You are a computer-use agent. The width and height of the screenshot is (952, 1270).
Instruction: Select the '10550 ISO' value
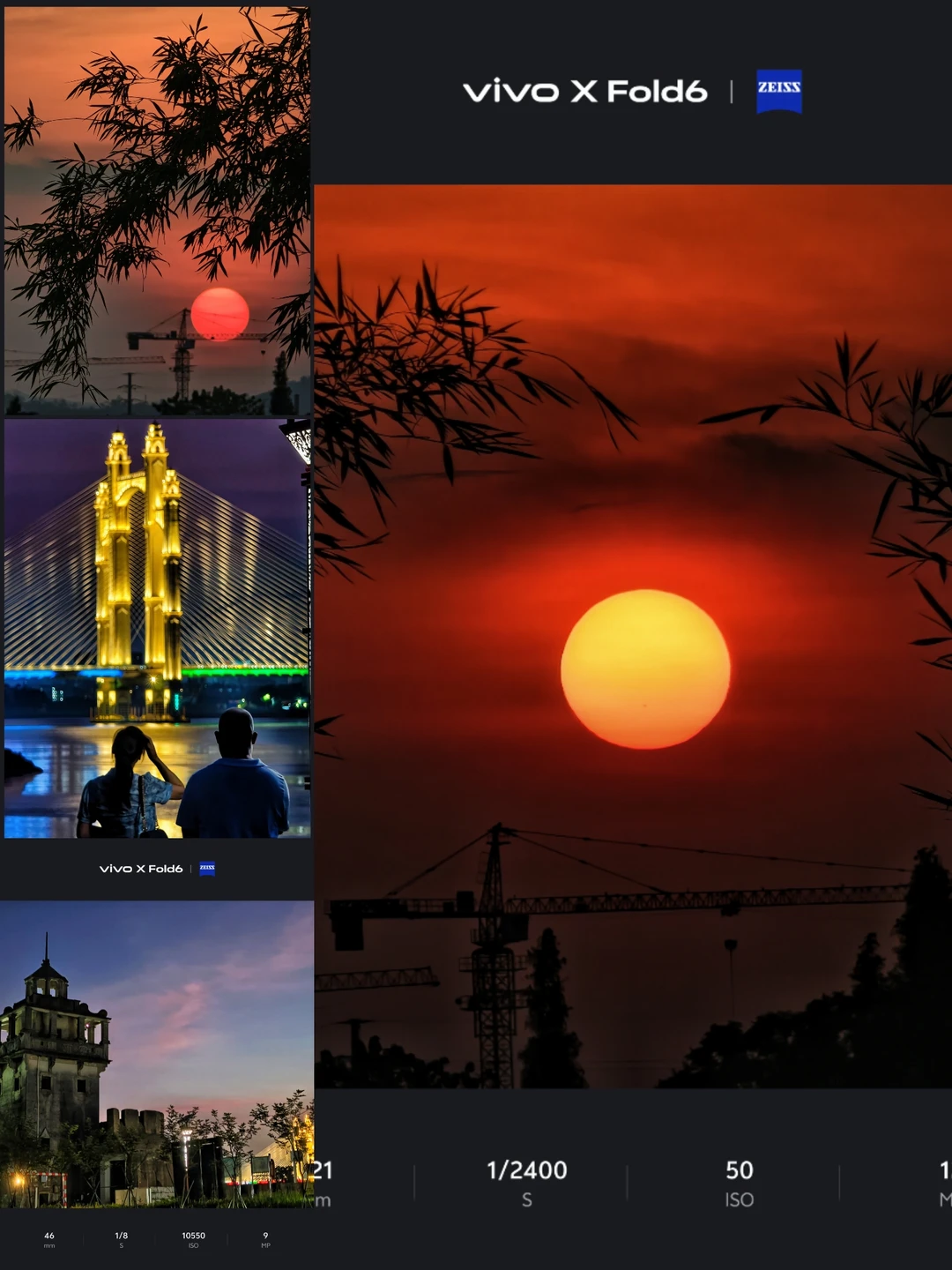click(x=193, y=1240)
